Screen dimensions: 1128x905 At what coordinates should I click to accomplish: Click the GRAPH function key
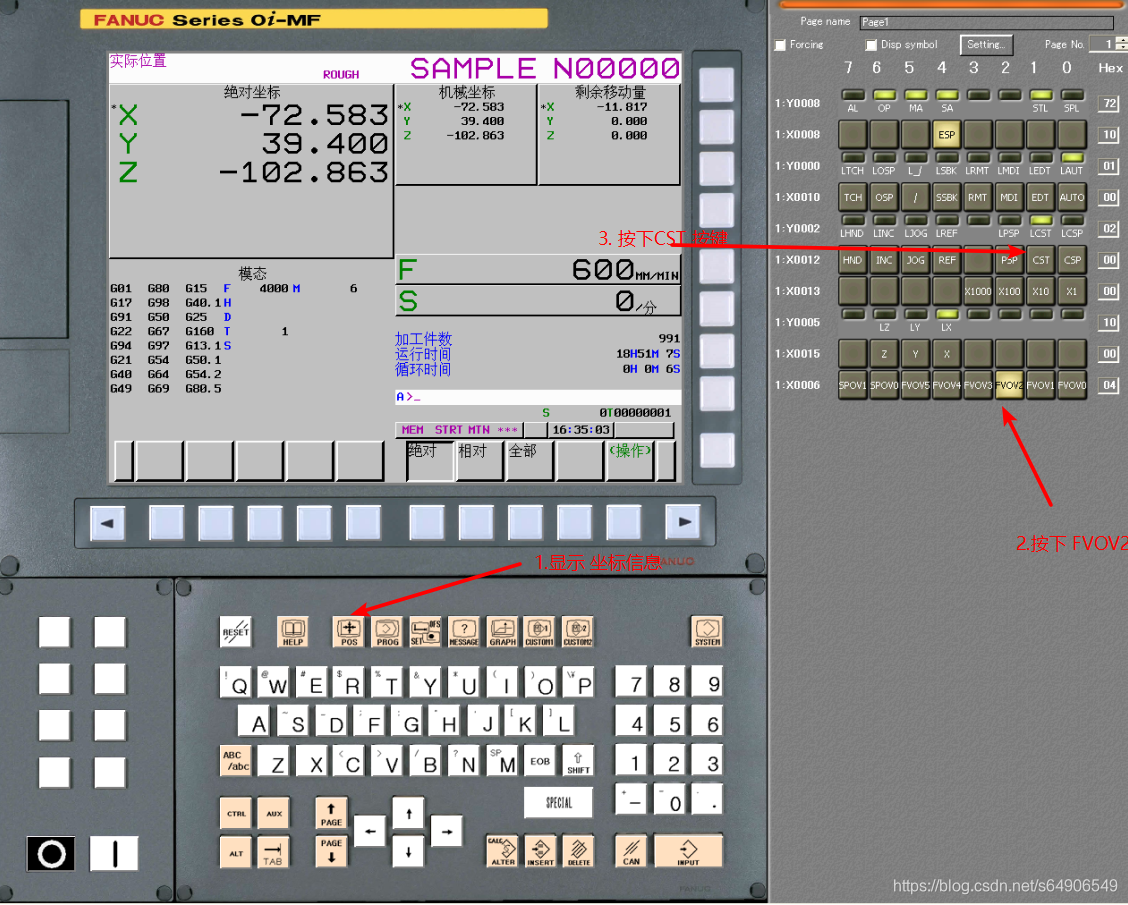(502, 631)
